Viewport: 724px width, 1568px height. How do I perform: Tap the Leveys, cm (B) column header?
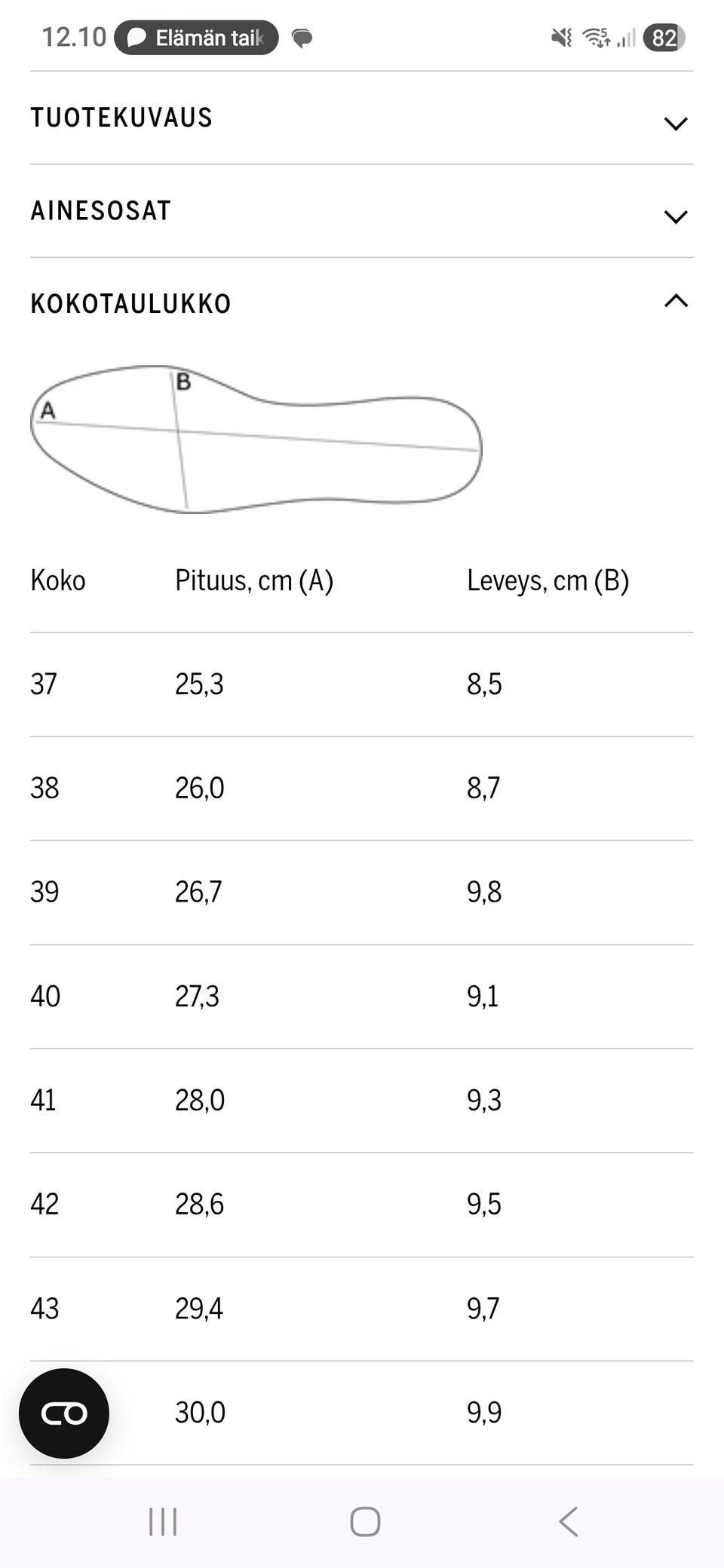pos(548,581)
